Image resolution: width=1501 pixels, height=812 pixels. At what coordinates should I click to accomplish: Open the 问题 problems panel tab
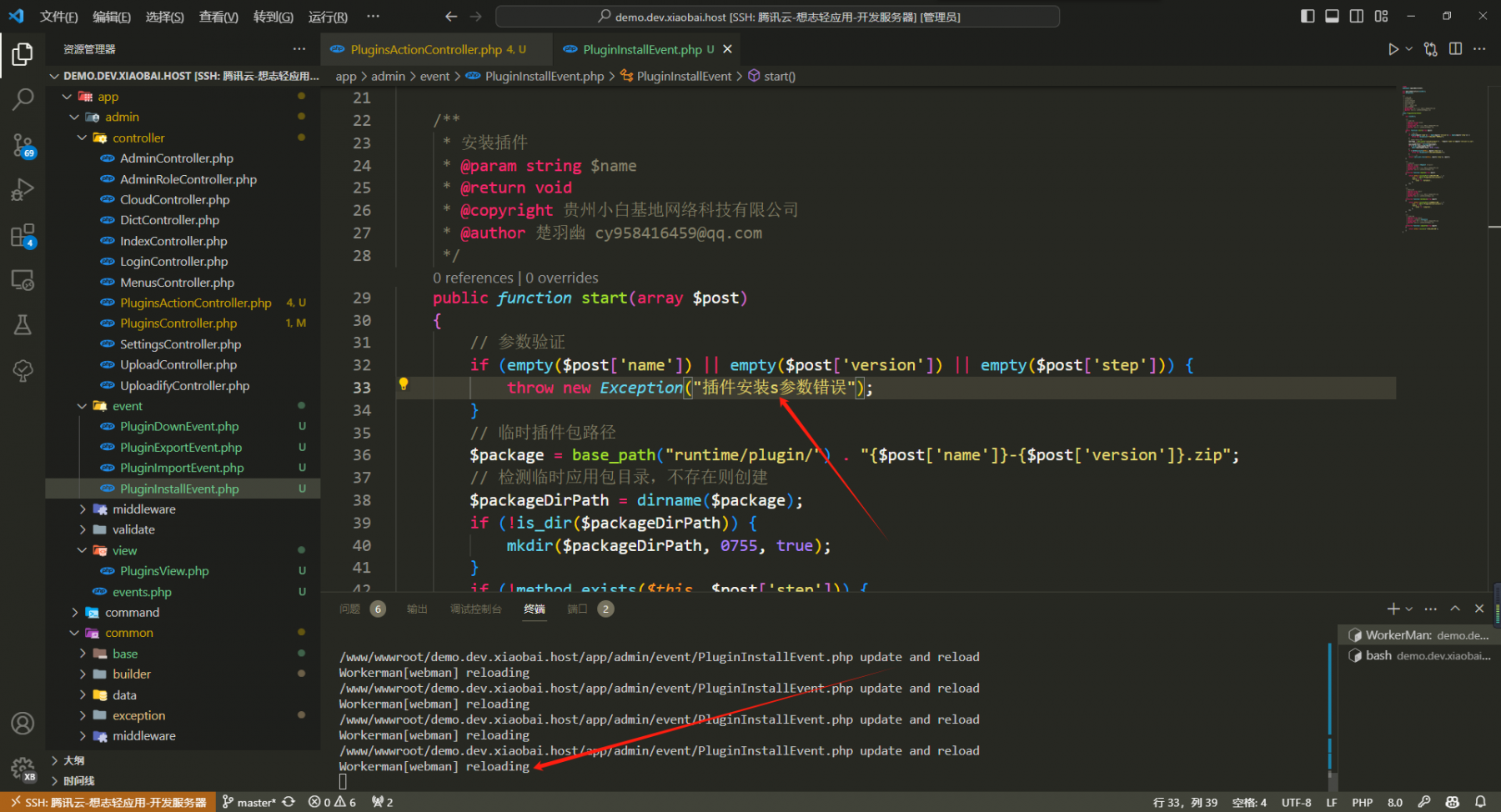point(350,609)
